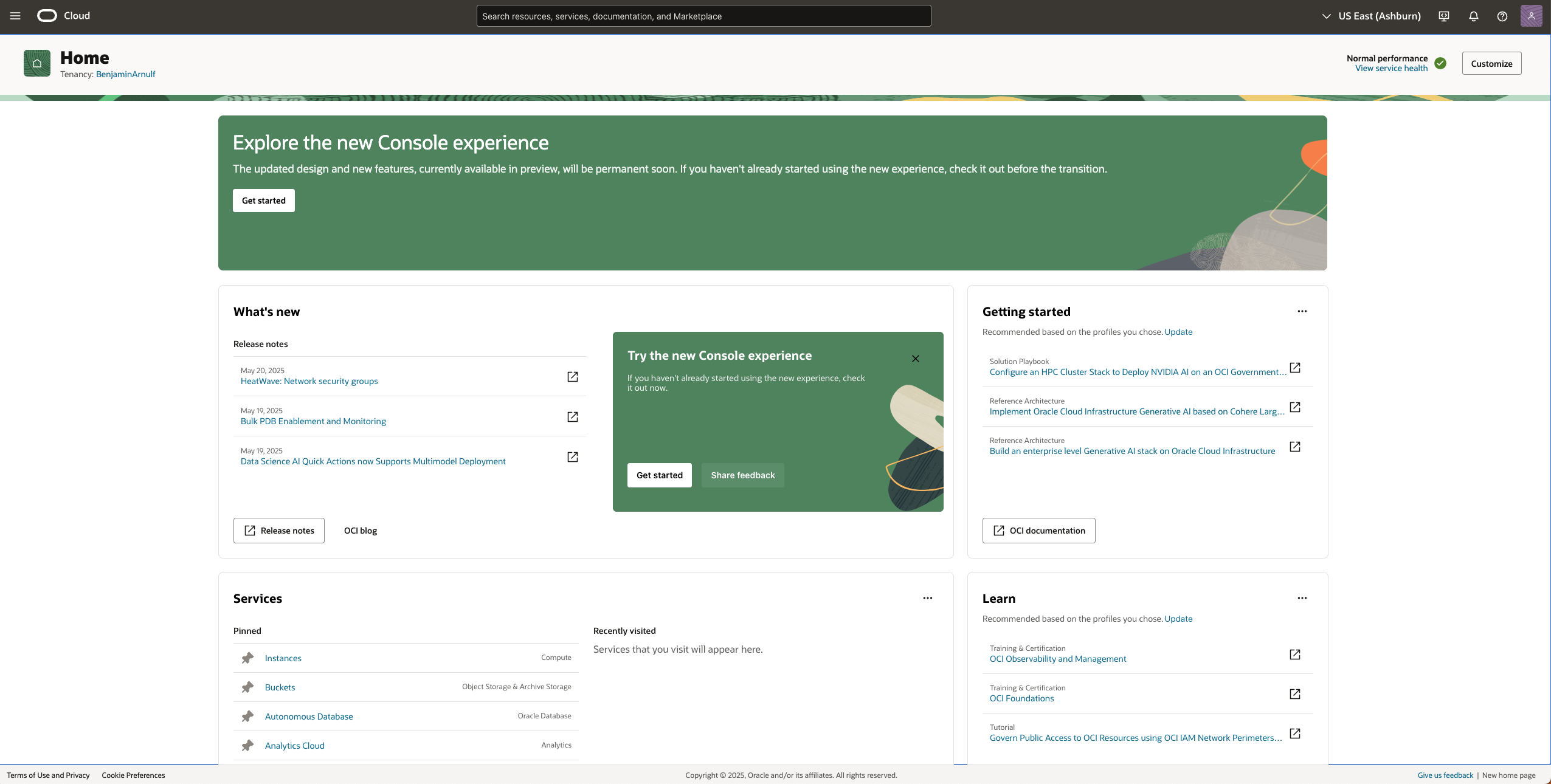Open external icon for OCI Foundations
1551x784 pixels.
click(1295, 694)
